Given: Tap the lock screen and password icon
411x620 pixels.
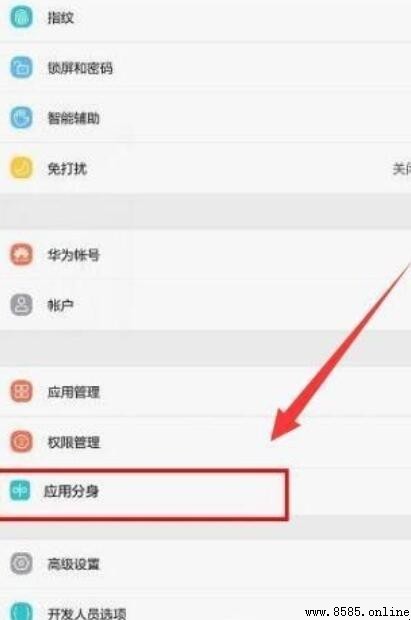Looking at the screenshot, I should pyautogui.click(x=21, y=68).
